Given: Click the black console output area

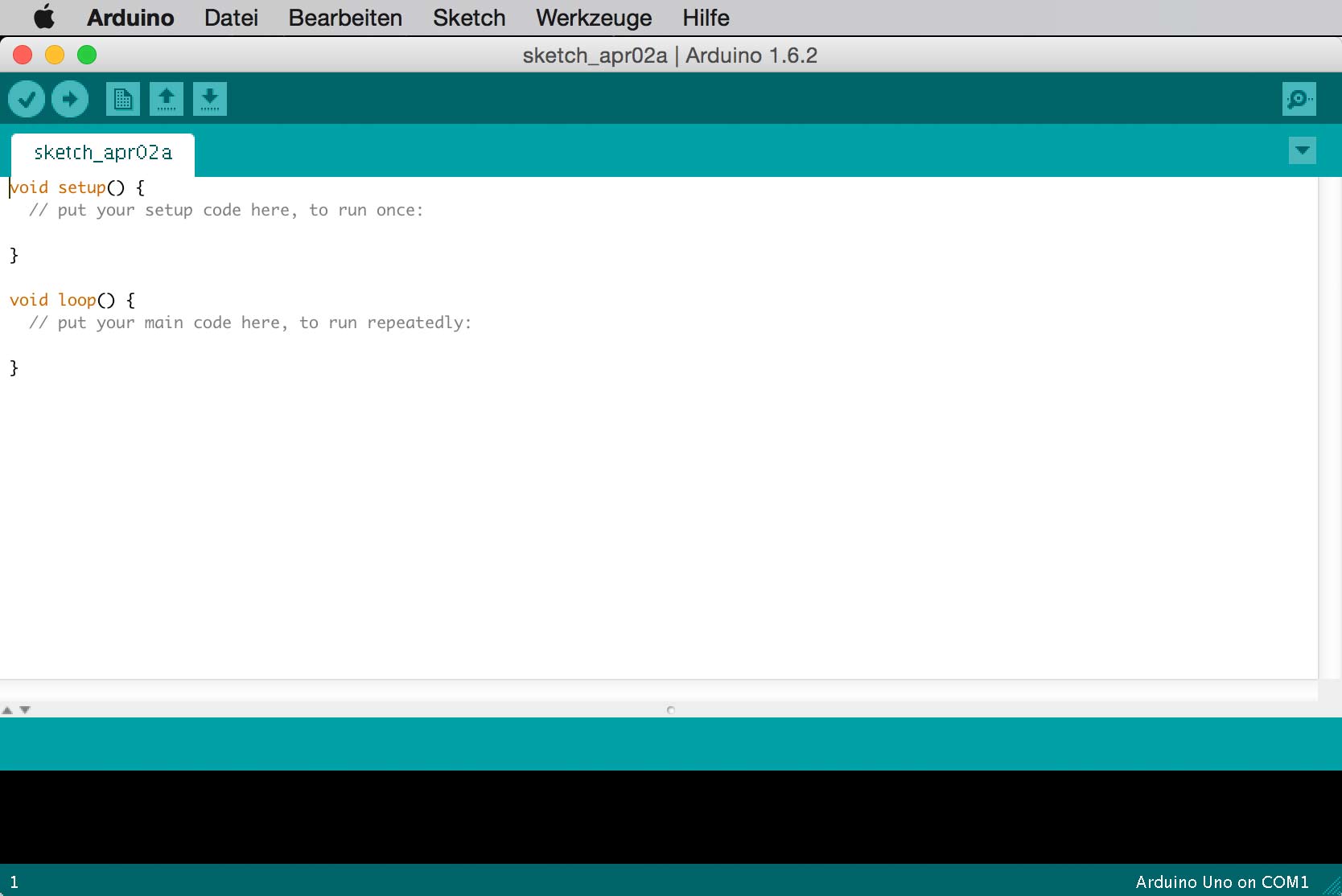Looking at the screenshot, I should pos(671,817).
